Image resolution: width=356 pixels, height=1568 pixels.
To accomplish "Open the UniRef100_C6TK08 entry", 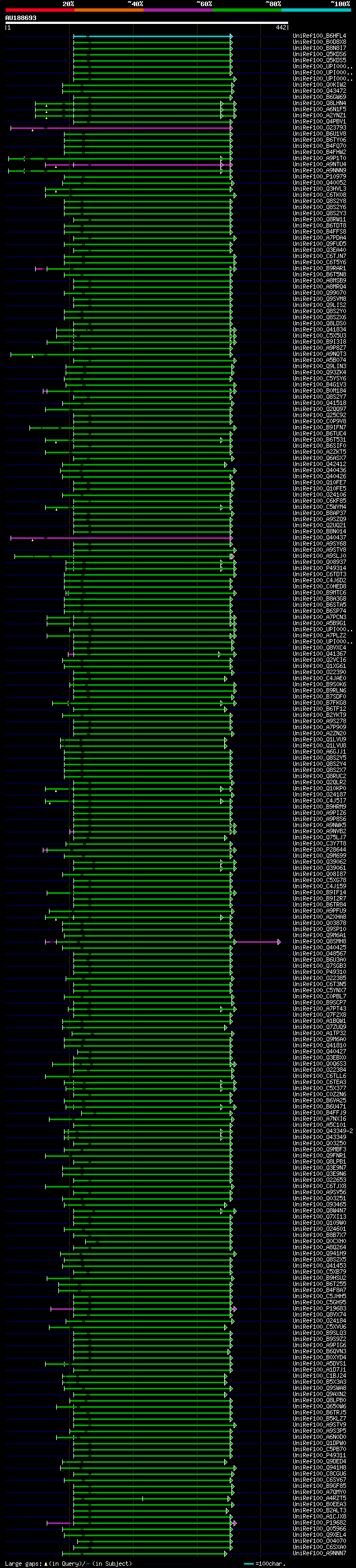I will tap(319, 195).
